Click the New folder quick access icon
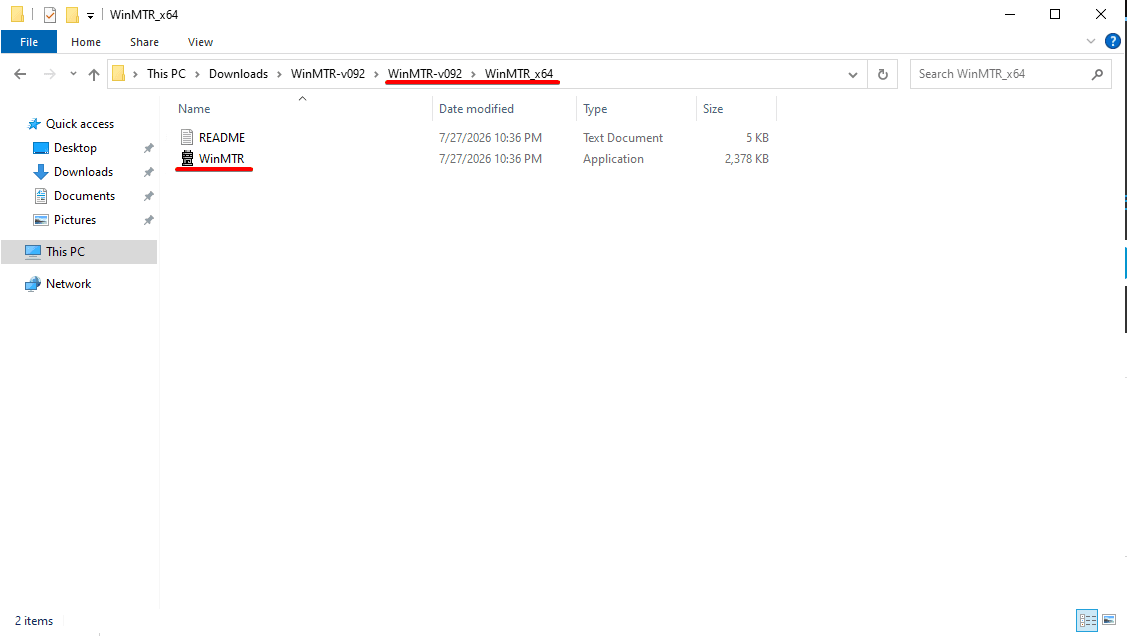Viewport: 1127px width, 636px height. pyautogui.click(x=72, y=14)
